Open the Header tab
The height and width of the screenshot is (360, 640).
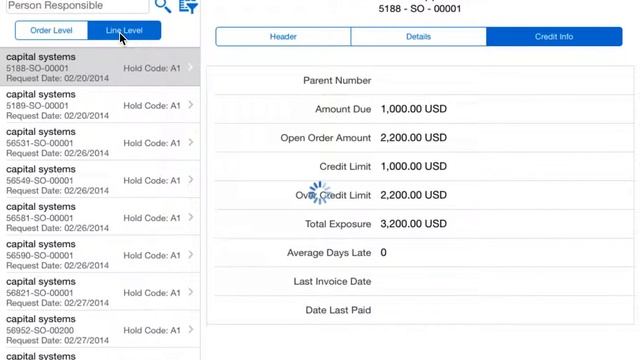283,37
